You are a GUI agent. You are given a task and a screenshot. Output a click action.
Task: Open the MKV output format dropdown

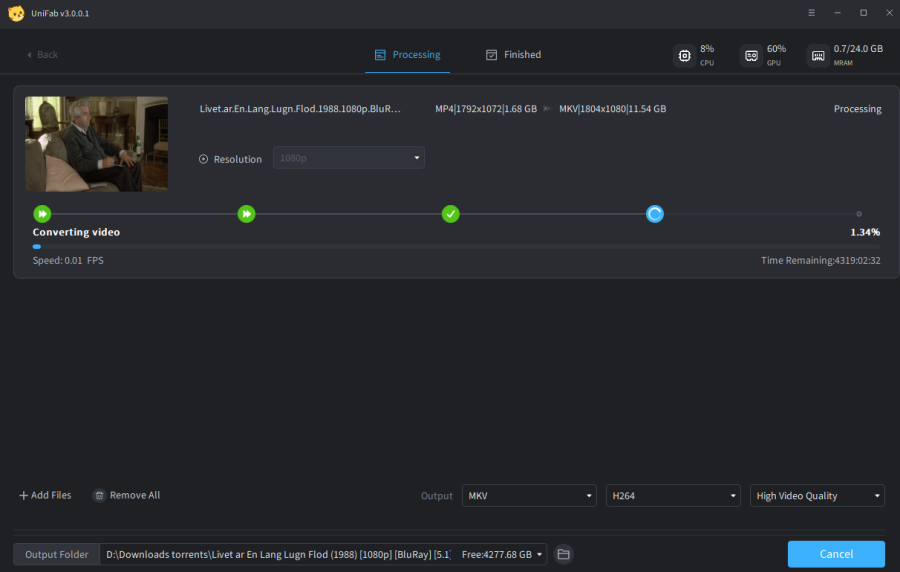[529, 496]
